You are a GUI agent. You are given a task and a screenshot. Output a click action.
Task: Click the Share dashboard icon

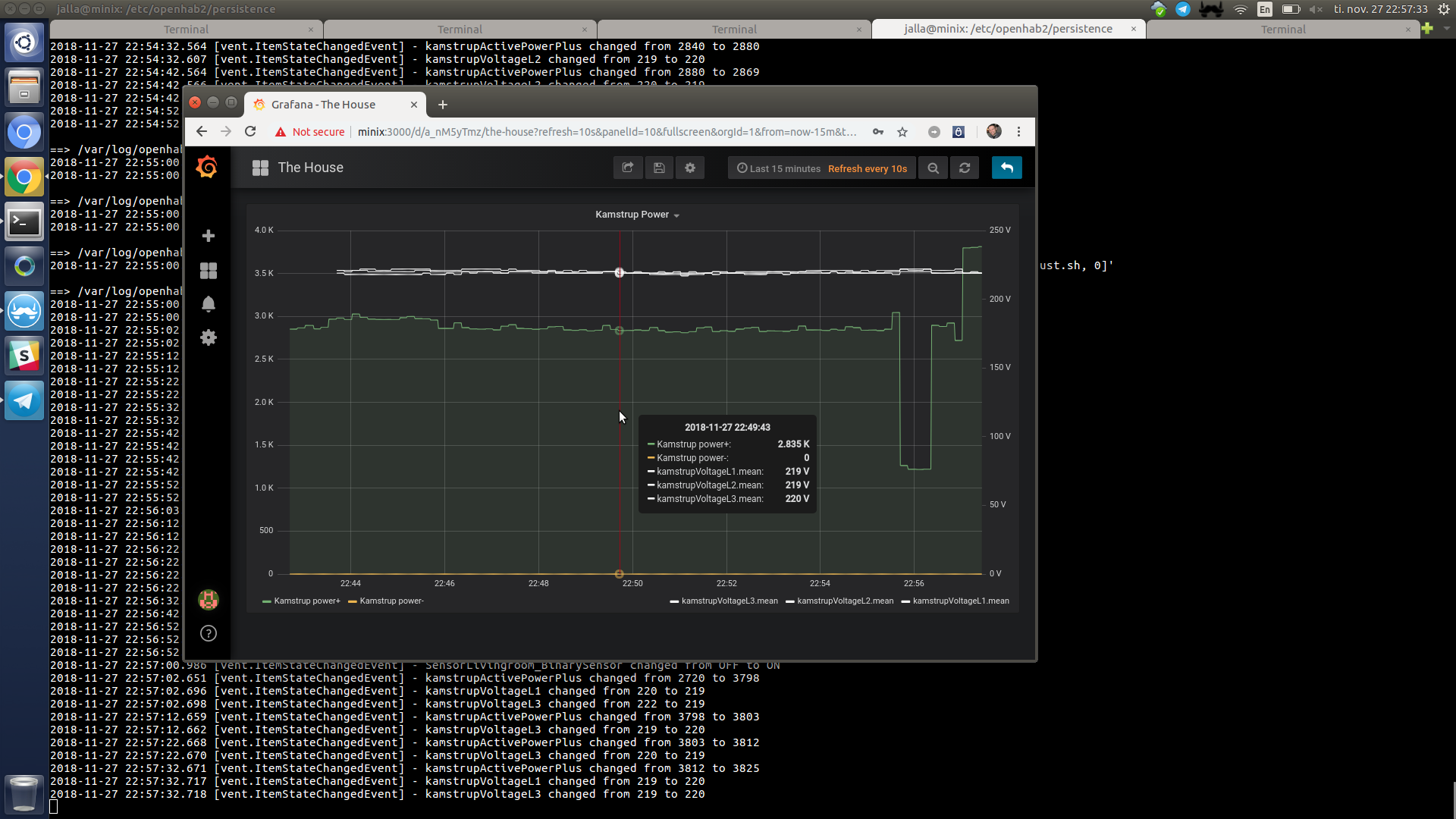(628, 168)
